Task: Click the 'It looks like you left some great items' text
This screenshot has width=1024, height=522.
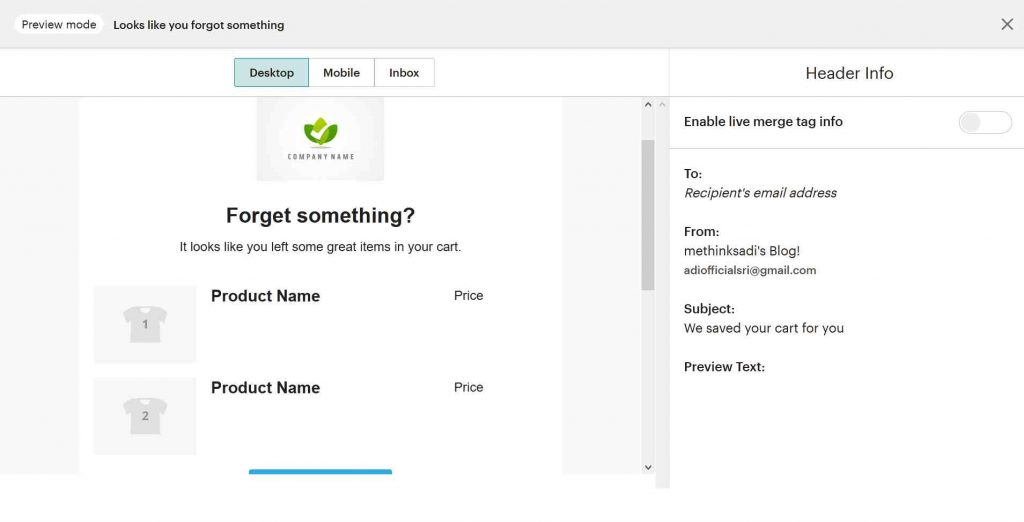Action: (320, 248)
